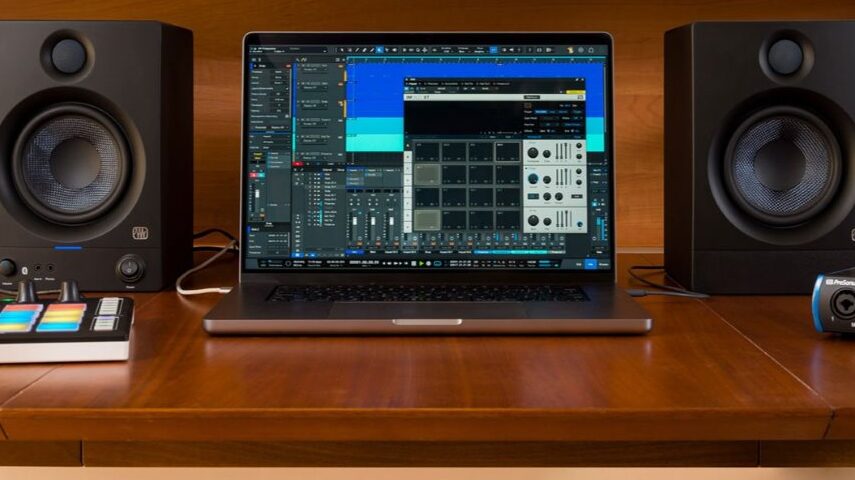Click the Record circle in transport
Screen dimensions: 855x480
tap(429, 263)
